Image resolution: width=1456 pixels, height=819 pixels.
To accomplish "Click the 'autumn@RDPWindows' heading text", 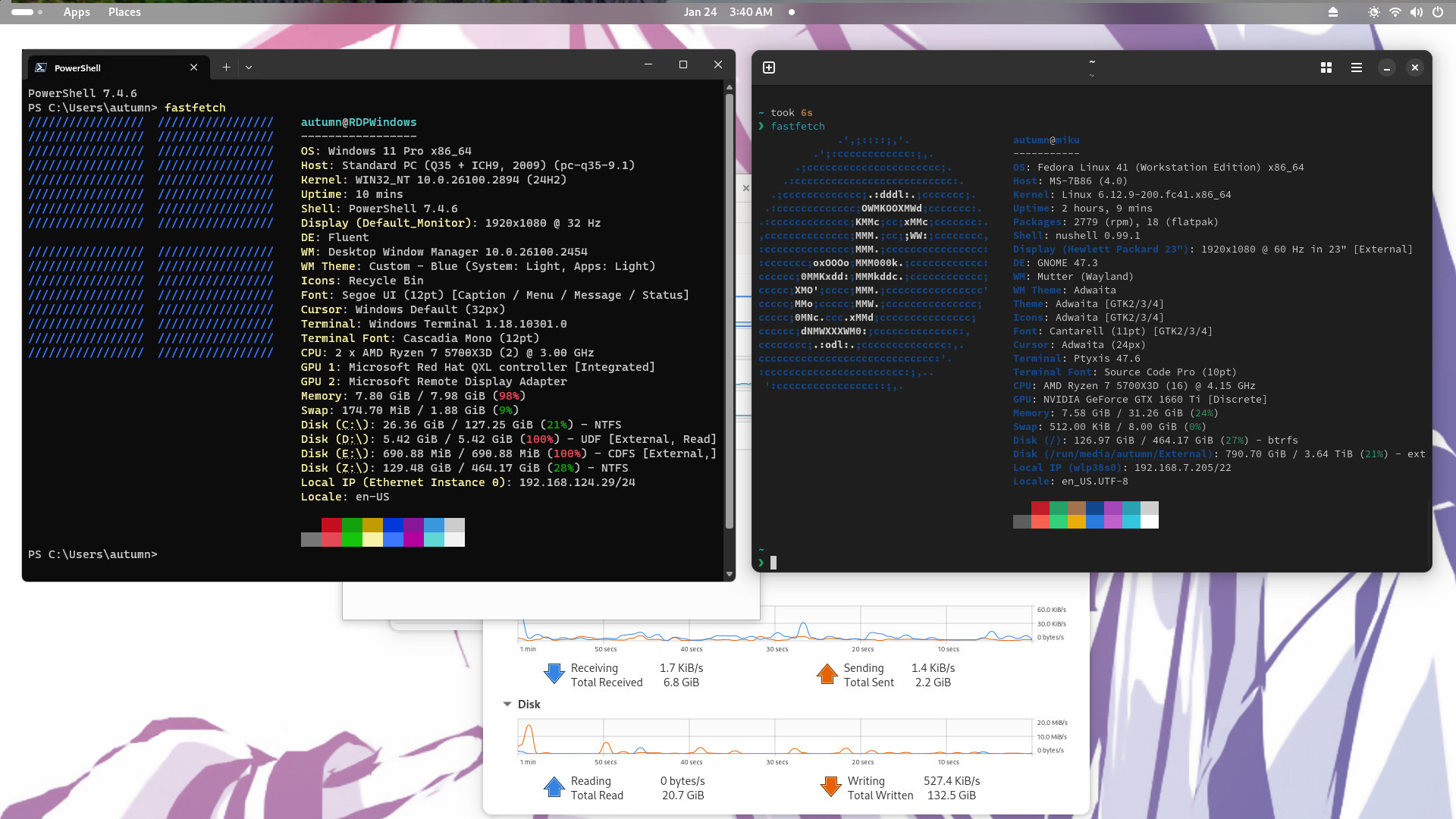I will pyautogui.click(x=359, y=122).
